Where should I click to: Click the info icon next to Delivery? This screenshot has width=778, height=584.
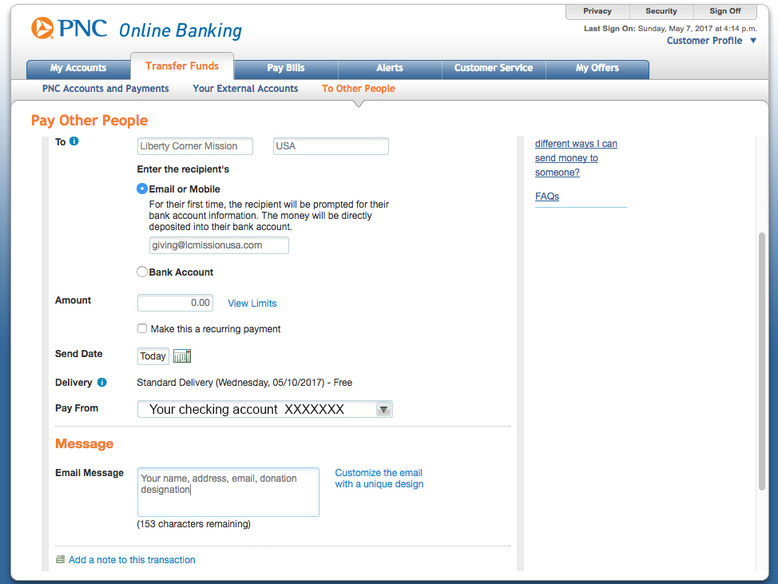tap(102, 382)
